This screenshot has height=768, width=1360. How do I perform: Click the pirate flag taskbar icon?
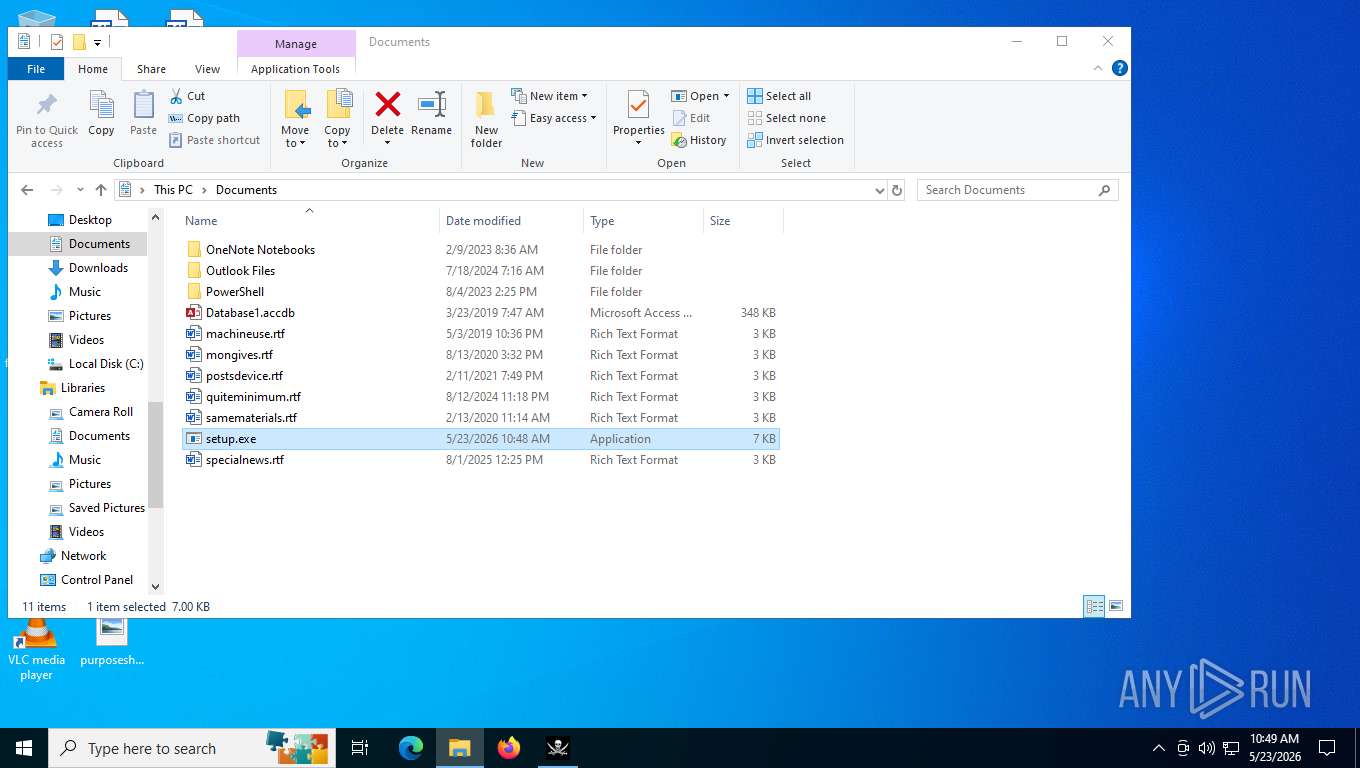pyautogui.click(x=558, y=748)
